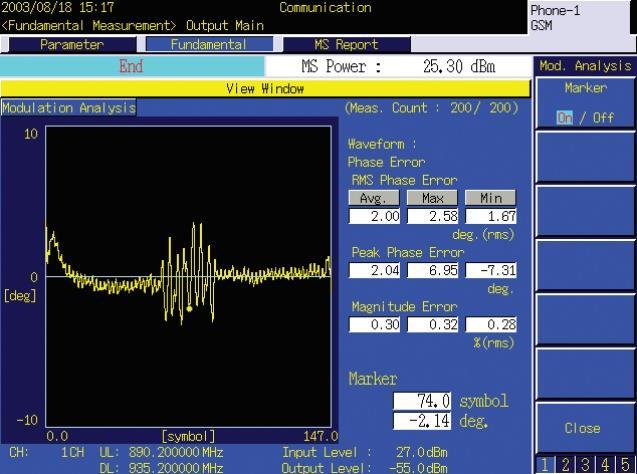Click RMS Phase Error average value 2.00

pyautogui.click(x=374, y=216)
